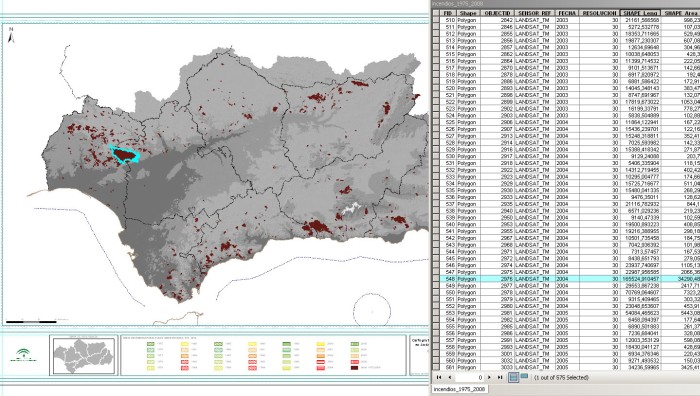Image resolution: width=700 pixels, height=396 pixels.
Task: Click the FECHA column header
Action: [567, 13]
